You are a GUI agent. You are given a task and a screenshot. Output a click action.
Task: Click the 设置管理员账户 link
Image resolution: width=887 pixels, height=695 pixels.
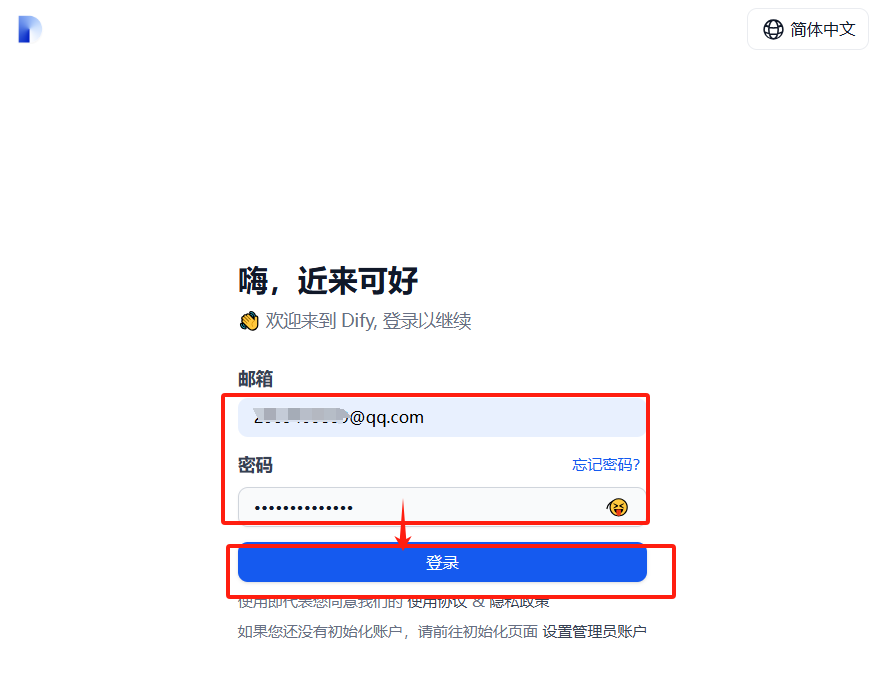pyautogui.click(x=595, y=632)
